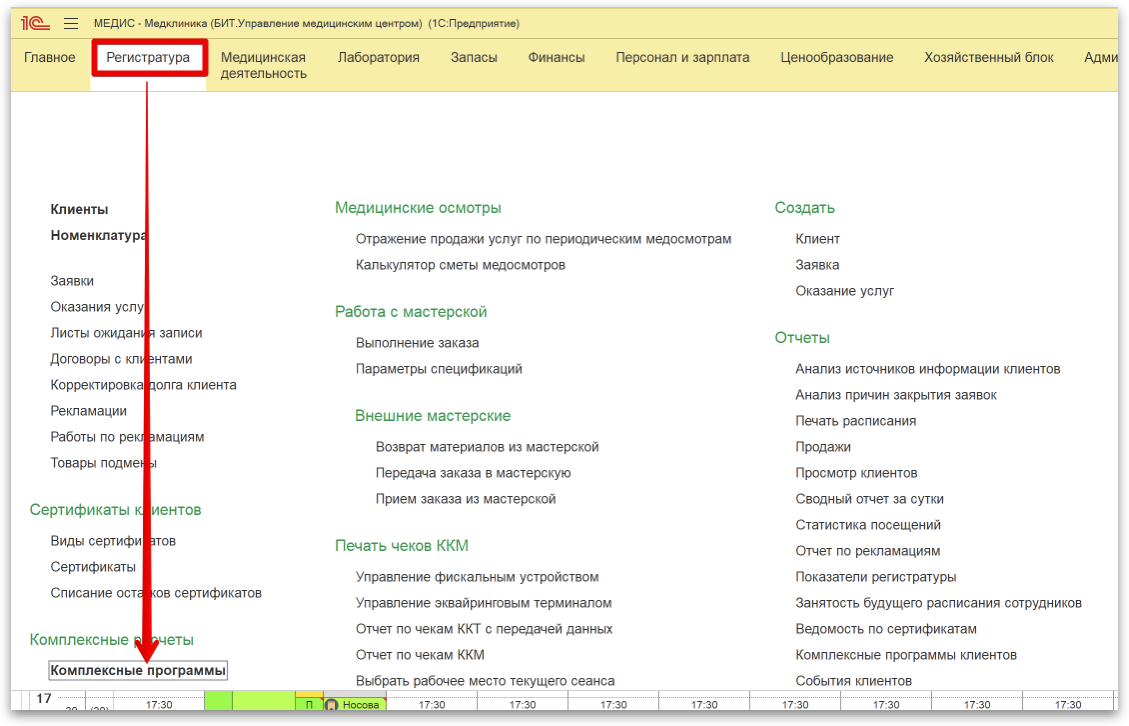Open Калькулятор сметы медосмотров
The height and width of the screenshot is (726, 1129).
460,265
